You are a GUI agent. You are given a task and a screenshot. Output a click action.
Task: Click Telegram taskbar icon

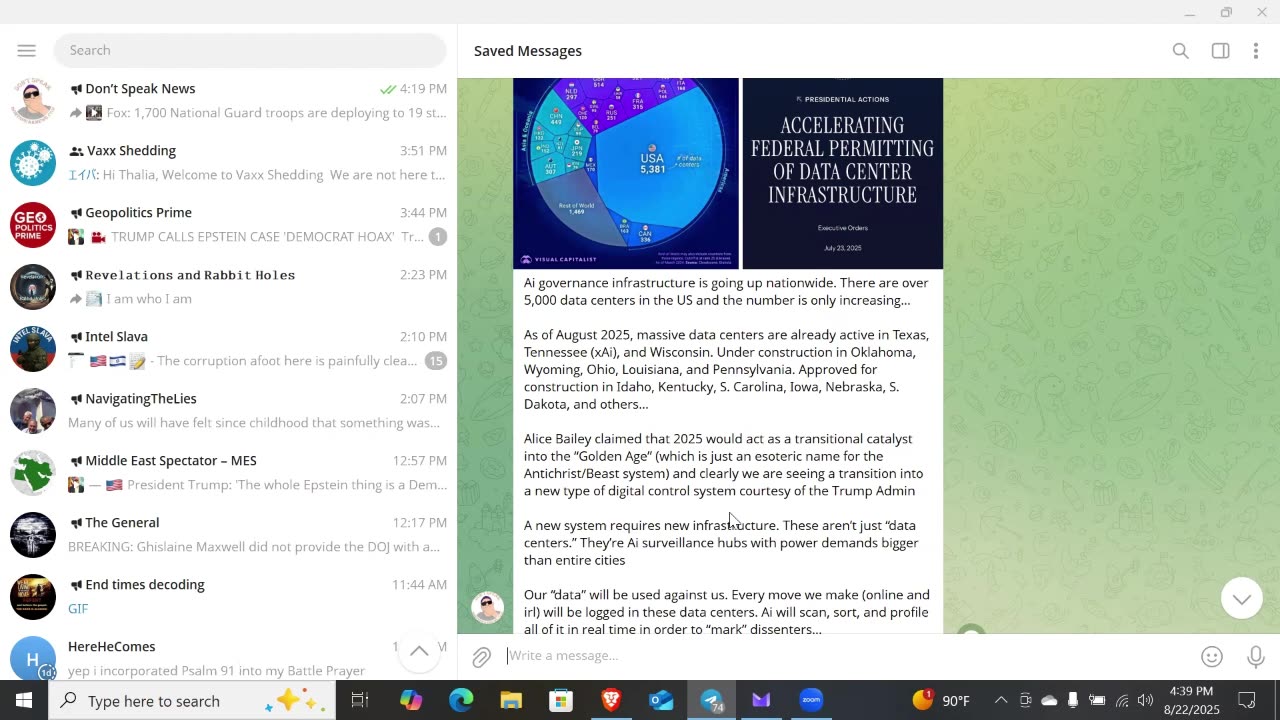[712, 701]
